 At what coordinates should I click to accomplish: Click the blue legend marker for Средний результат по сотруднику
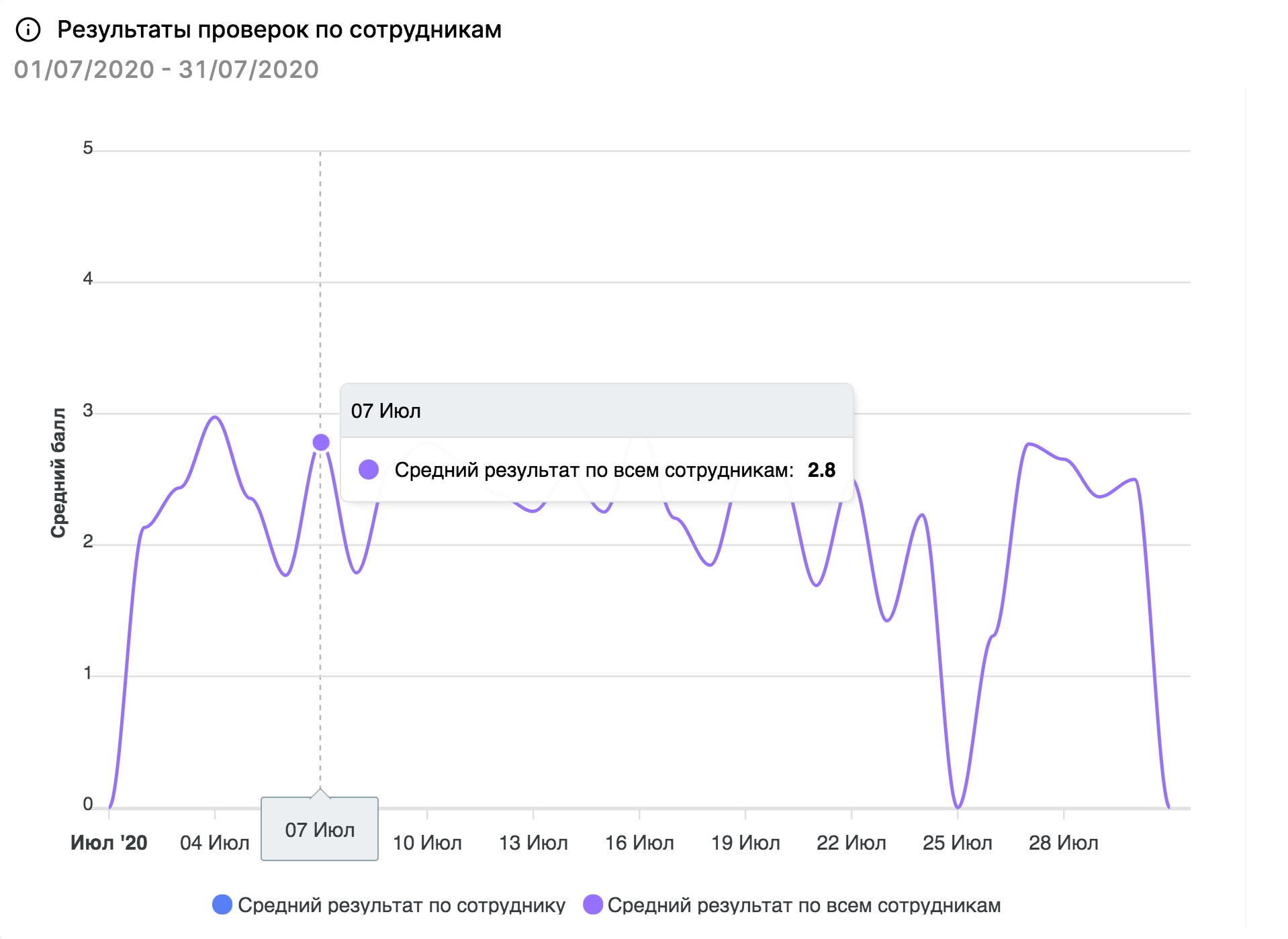(222, 904)
